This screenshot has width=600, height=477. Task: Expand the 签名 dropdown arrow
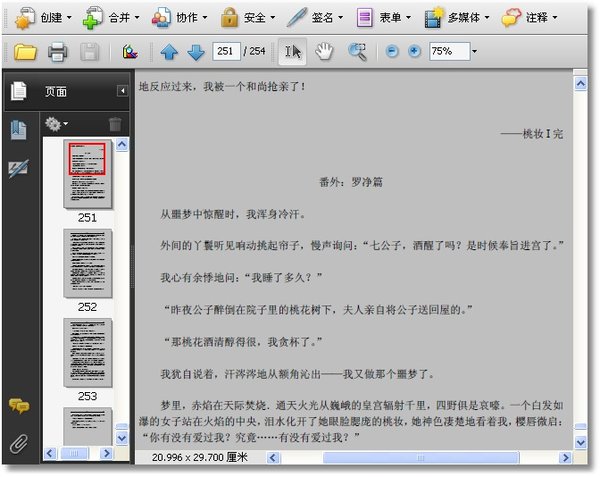click(341, 18)
